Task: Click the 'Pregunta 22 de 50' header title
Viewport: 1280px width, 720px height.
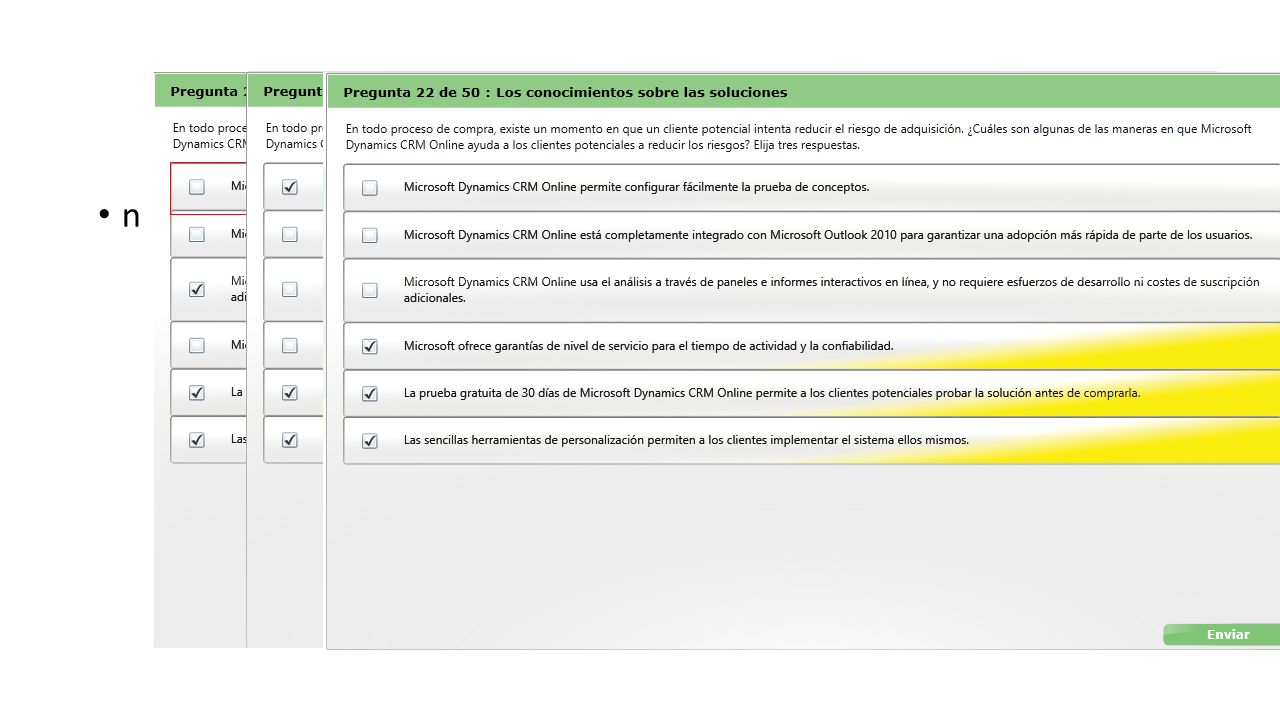Action: coord(565,92)
